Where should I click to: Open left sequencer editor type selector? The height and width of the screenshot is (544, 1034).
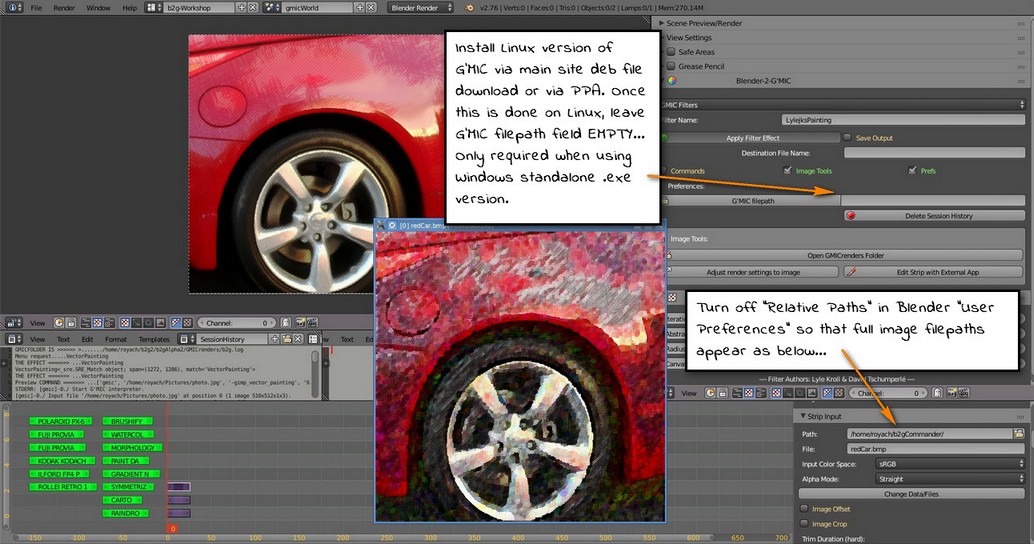coord(15,322)
